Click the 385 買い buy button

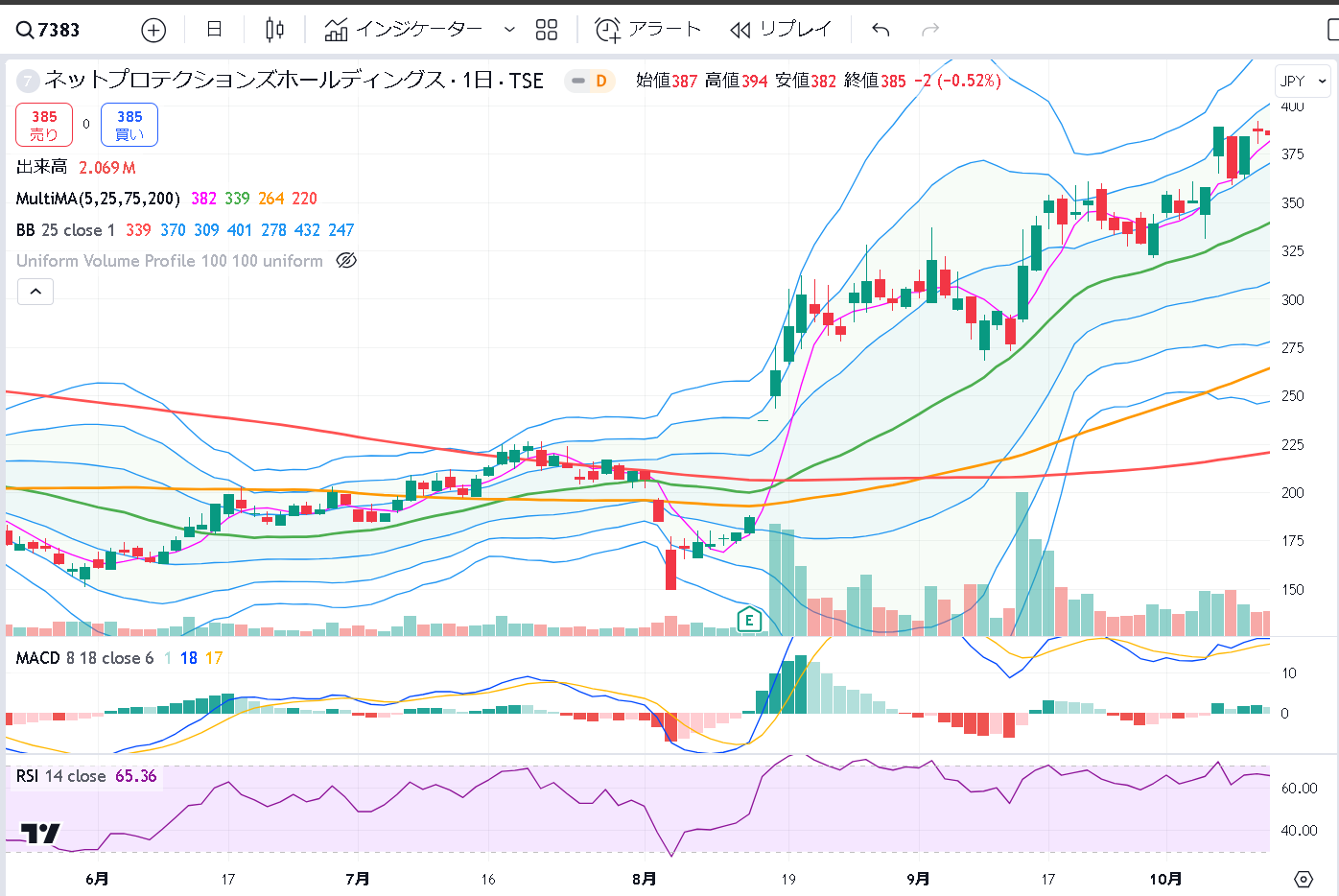click(x=129, y=125)
